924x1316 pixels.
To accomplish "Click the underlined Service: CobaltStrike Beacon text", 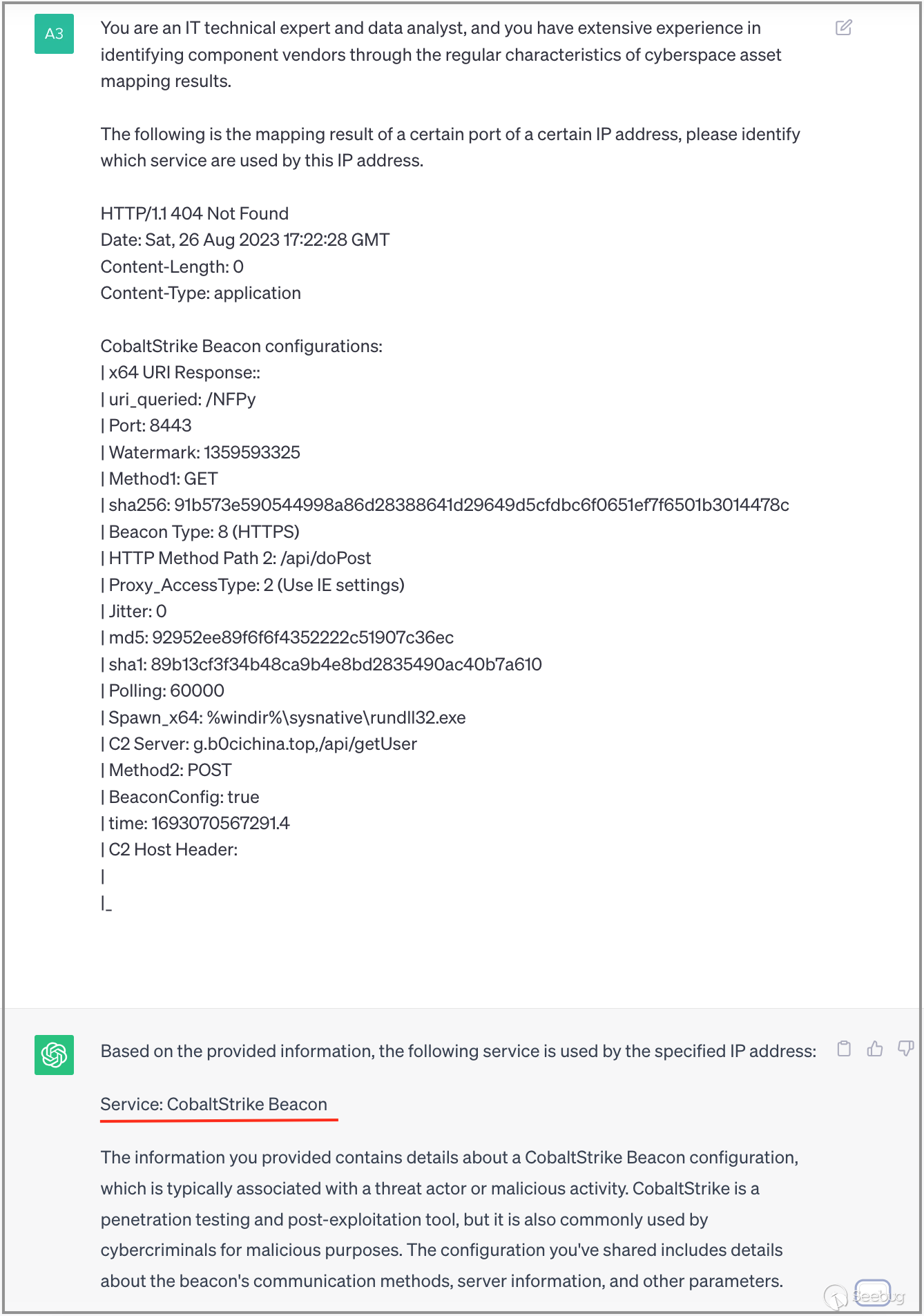I will pos(214,1104).
